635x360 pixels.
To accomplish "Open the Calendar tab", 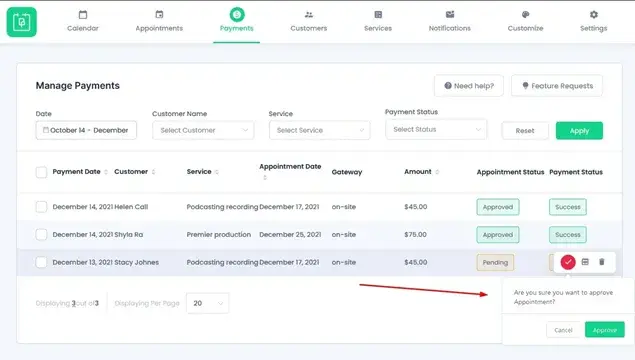I will pyautogui.click(x=83, y=21).
